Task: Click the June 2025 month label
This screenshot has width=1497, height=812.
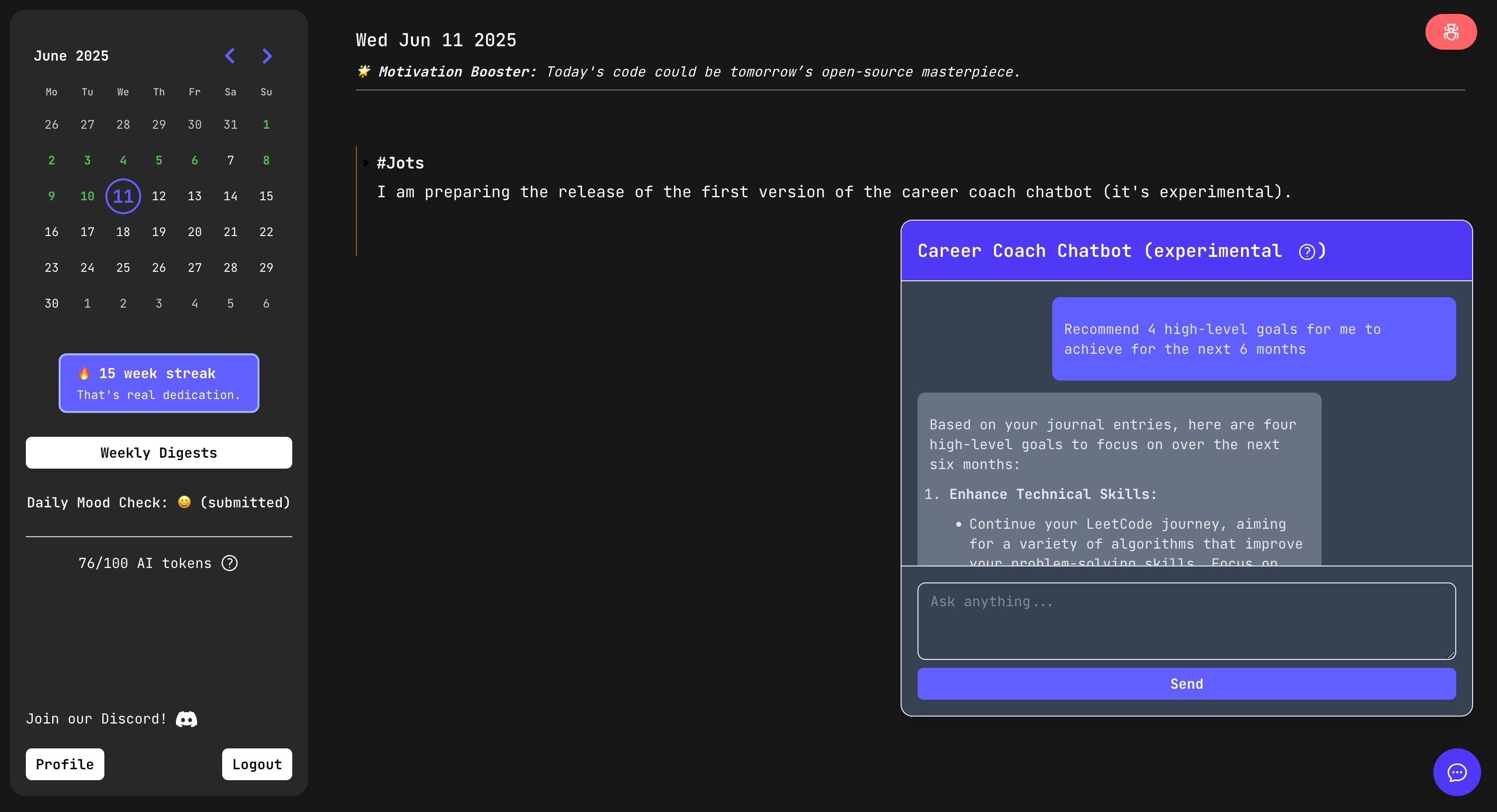Action: [71, 56]
